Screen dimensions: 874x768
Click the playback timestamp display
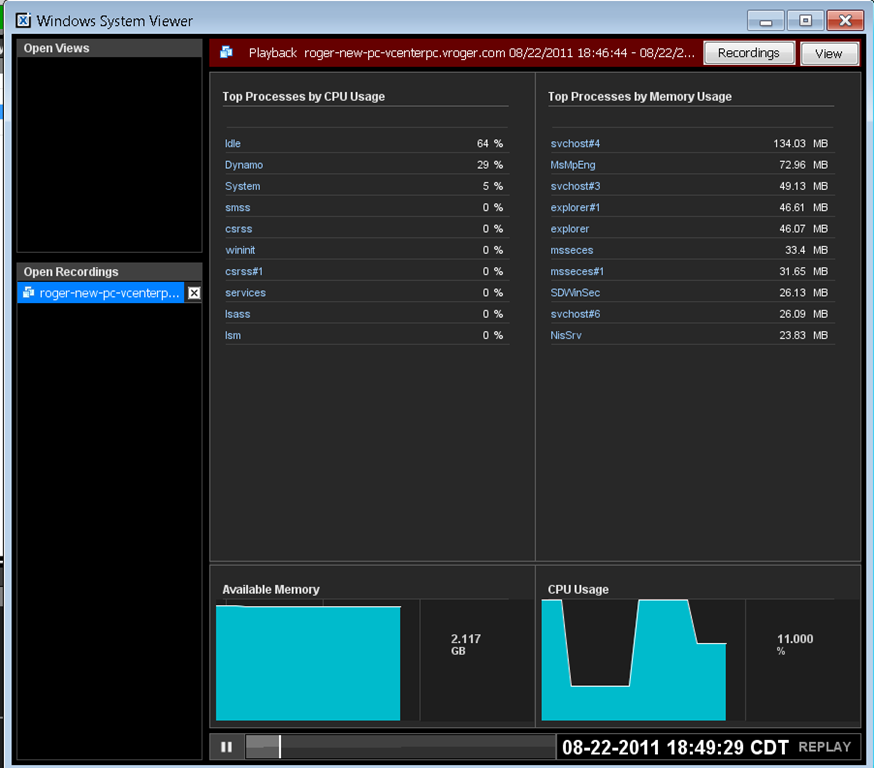click(675, 747)
